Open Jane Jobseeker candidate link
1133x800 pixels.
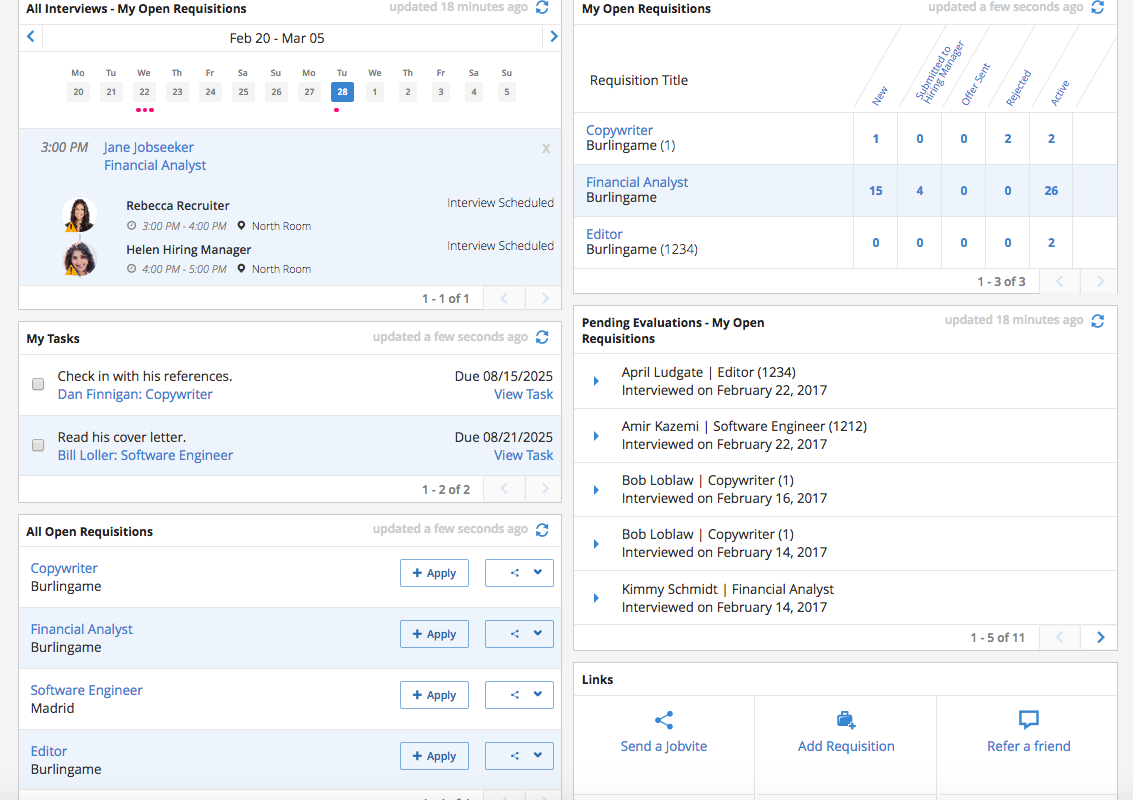coord(149,147)
